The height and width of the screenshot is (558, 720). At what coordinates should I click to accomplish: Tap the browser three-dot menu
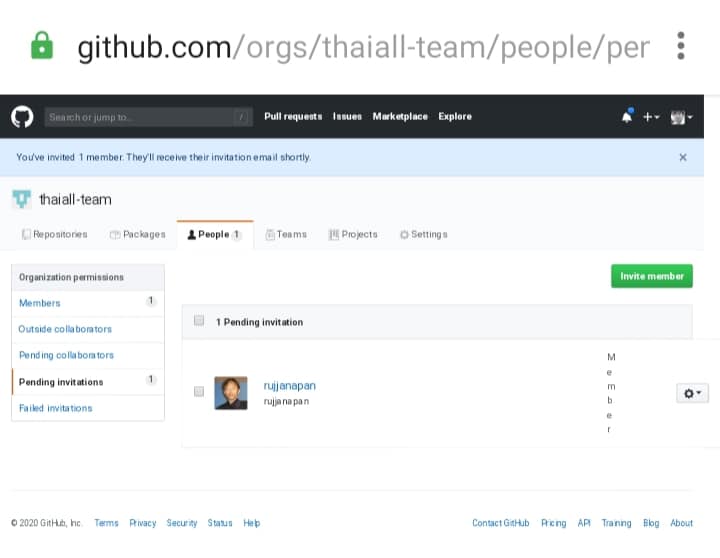681,46
